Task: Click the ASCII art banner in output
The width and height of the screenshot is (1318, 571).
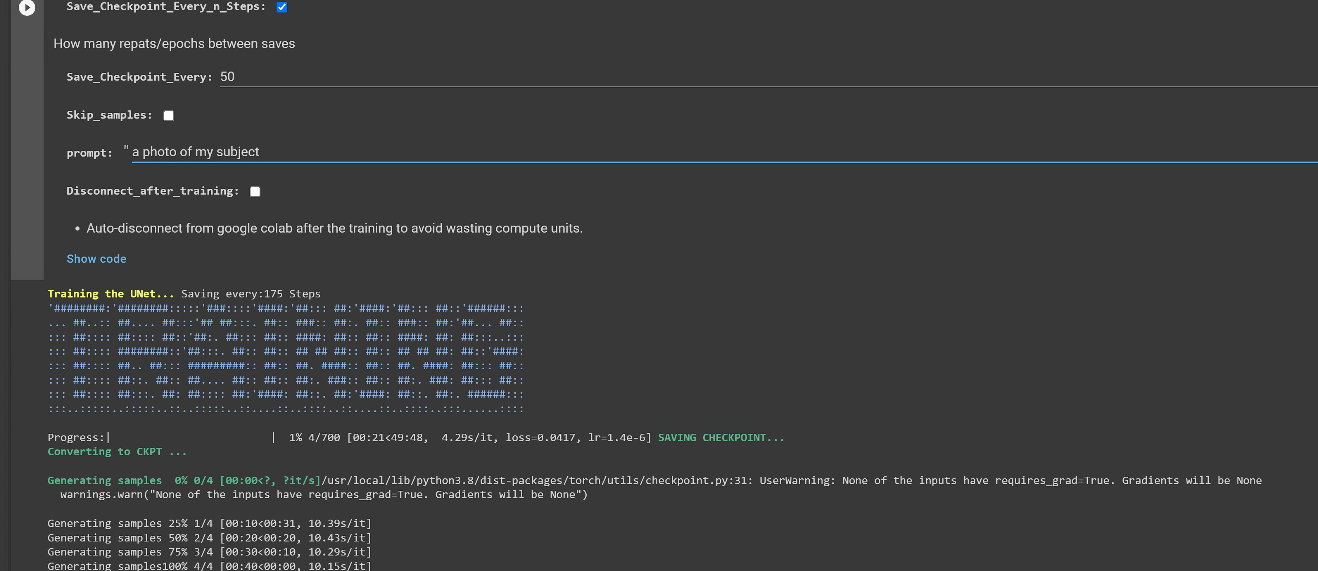Action: [286, 358]
